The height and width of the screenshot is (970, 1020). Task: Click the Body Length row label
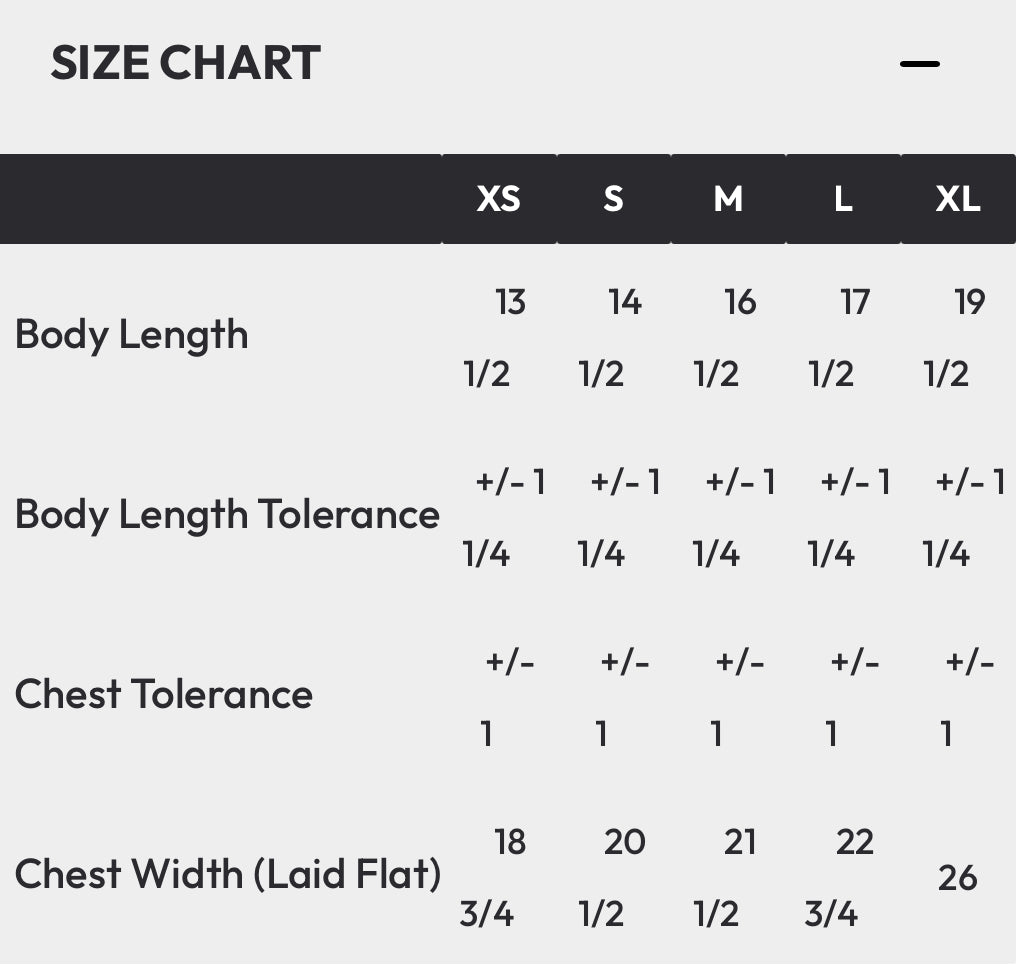(132, 334)
